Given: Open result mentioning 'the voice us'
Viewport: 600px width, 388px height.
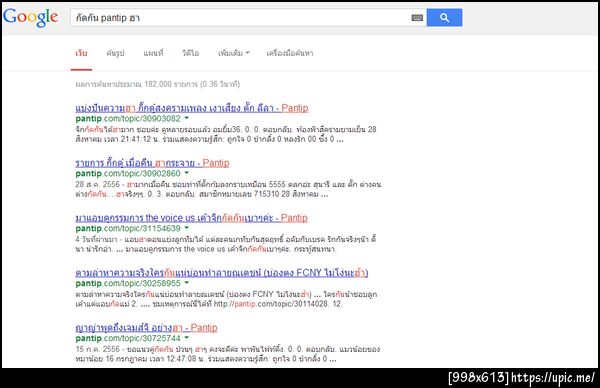Looking at the screenshot, I should pos(191,218).
